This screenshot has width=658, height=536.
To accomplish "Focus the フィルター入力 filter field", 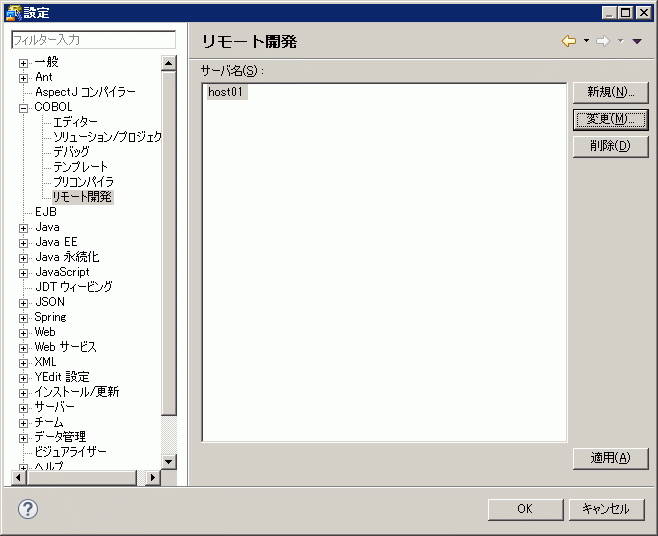I will coord(94,40).
